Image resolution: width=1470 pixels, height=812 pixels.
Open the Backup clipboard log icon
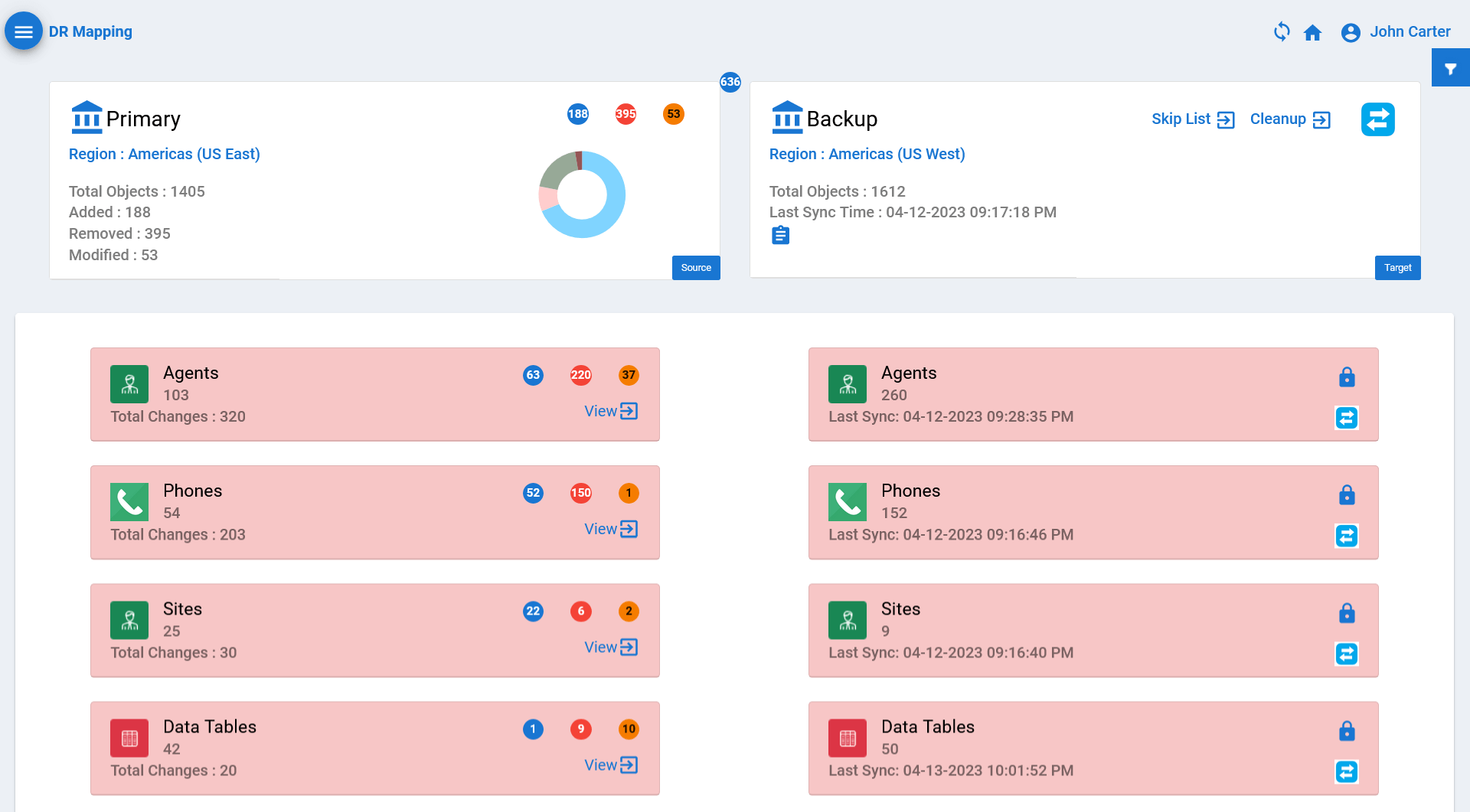780,235
